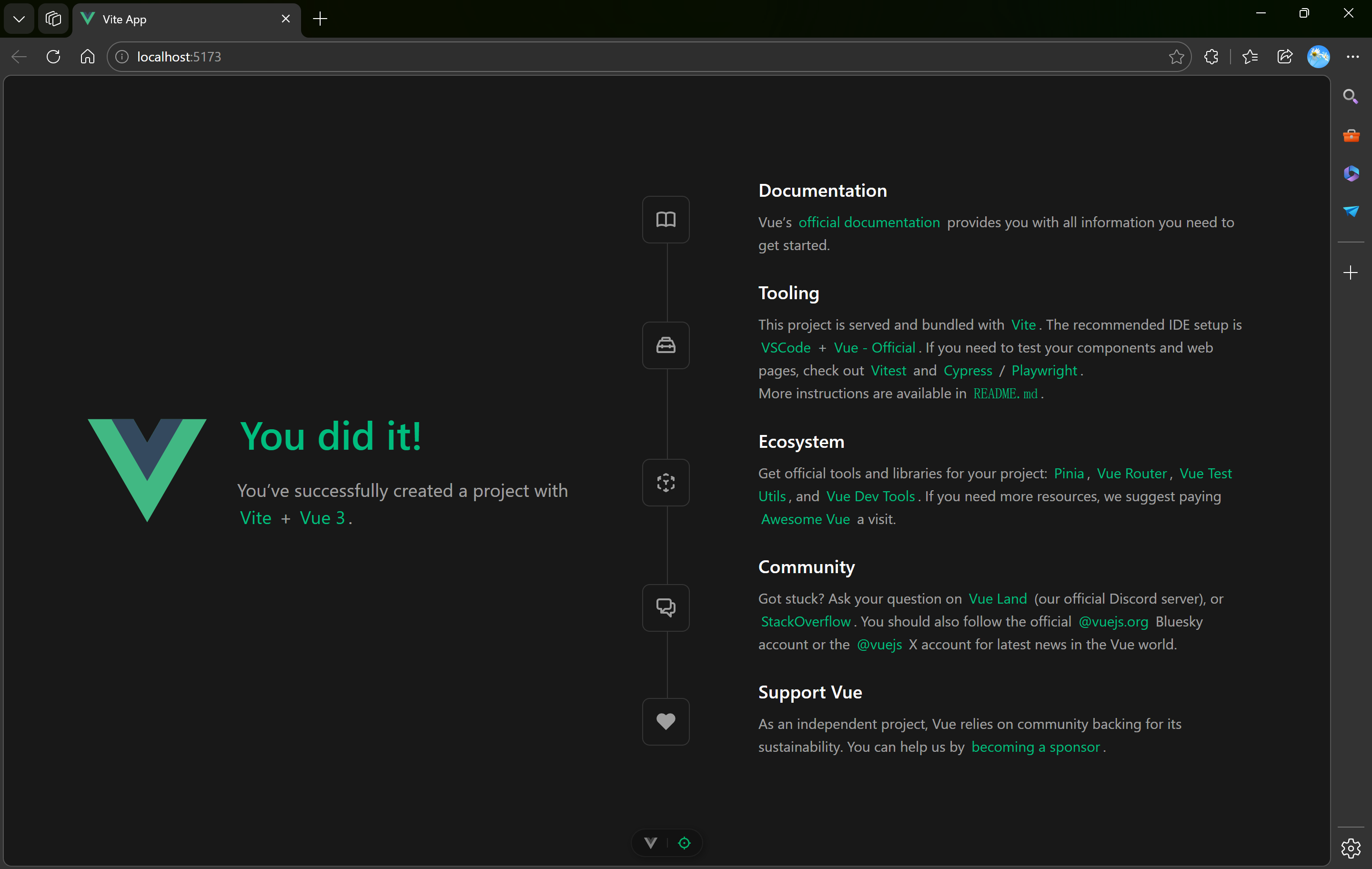Image resolution: width=1372 pixels, height=869 pixels.
Task: Open the @vuejs X account link
Action: [x=879, y=645]
